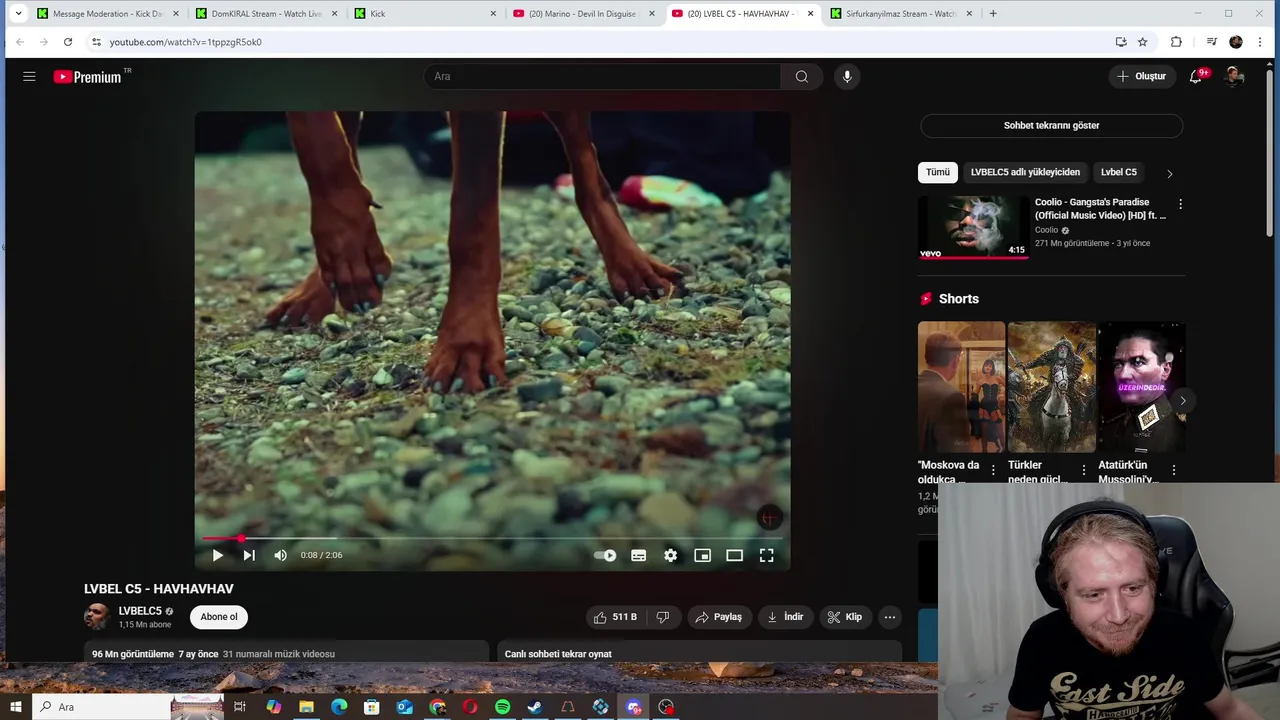
Task: Select the Tümü filter chip
Action: [938, 172]
